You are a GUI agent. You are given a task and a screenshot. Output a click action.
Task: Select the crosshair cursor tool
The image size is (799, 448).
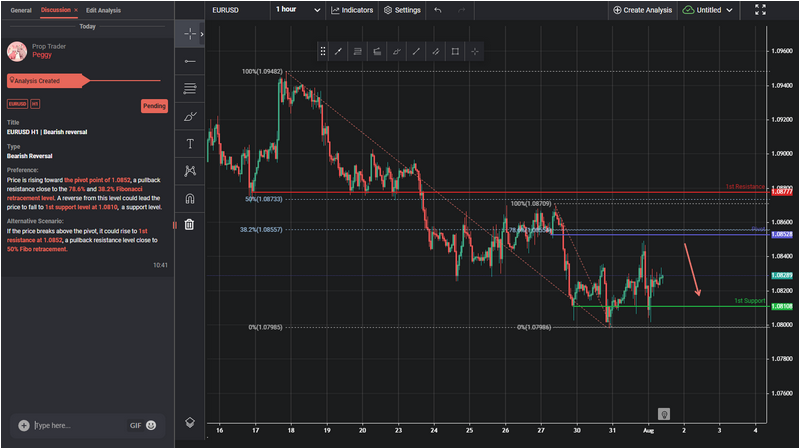pos(190,34)
